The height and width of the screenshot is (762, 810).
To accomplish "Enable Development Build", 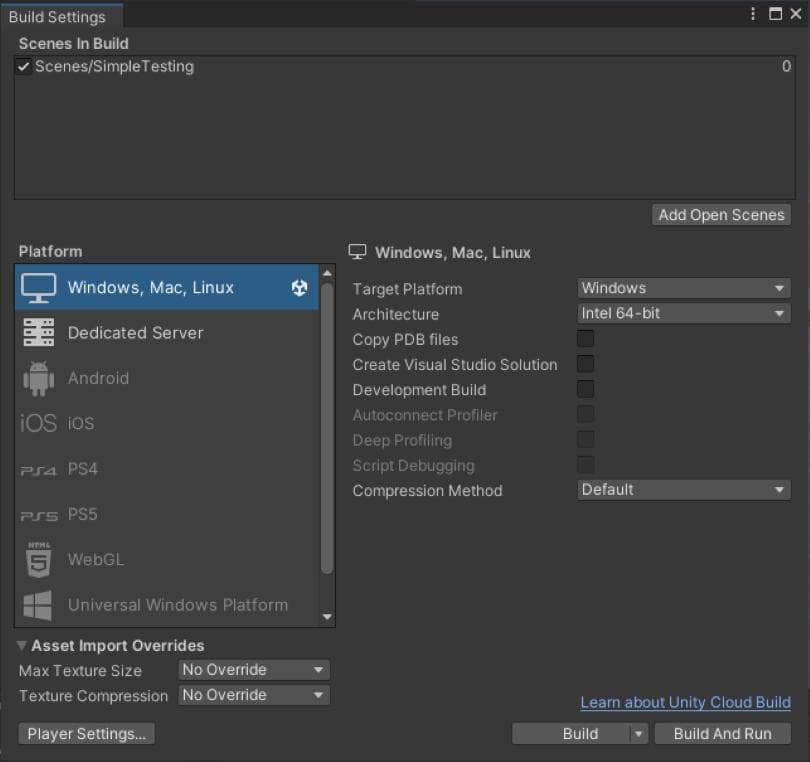I will pos(586,389).
